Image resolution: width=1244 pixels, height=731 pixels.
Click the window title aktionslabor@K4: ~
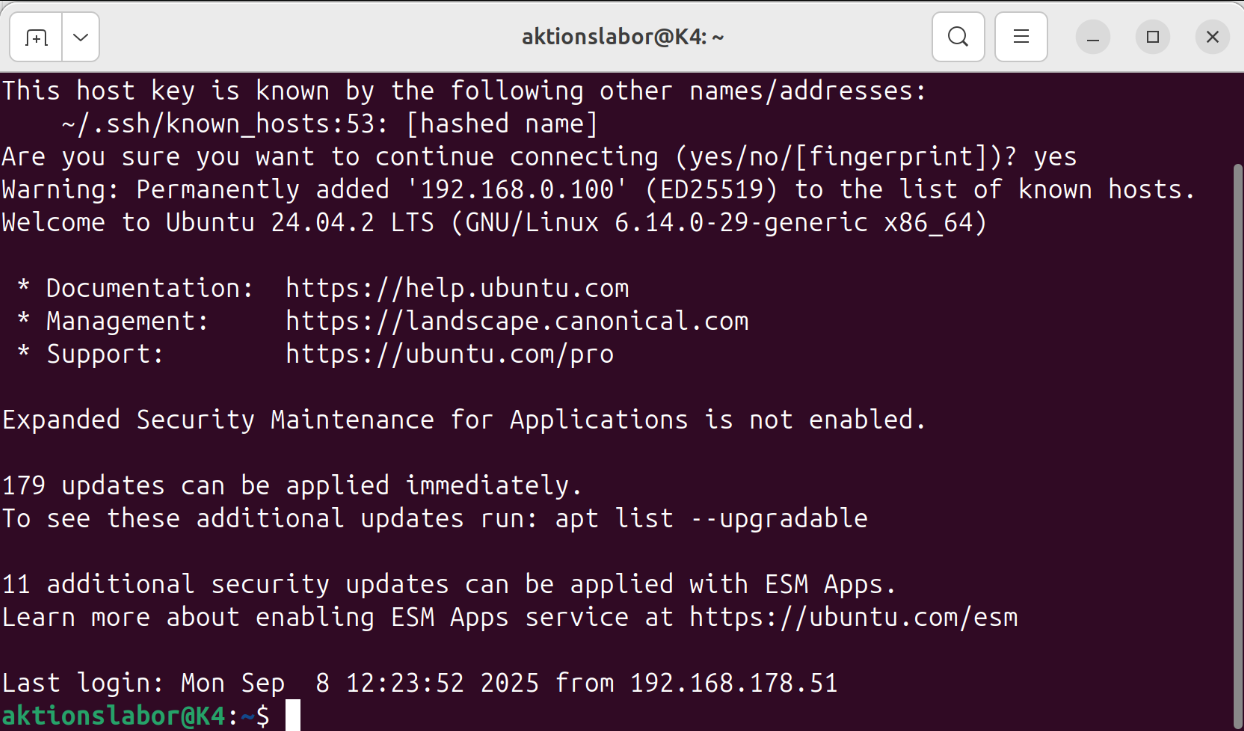622,37
